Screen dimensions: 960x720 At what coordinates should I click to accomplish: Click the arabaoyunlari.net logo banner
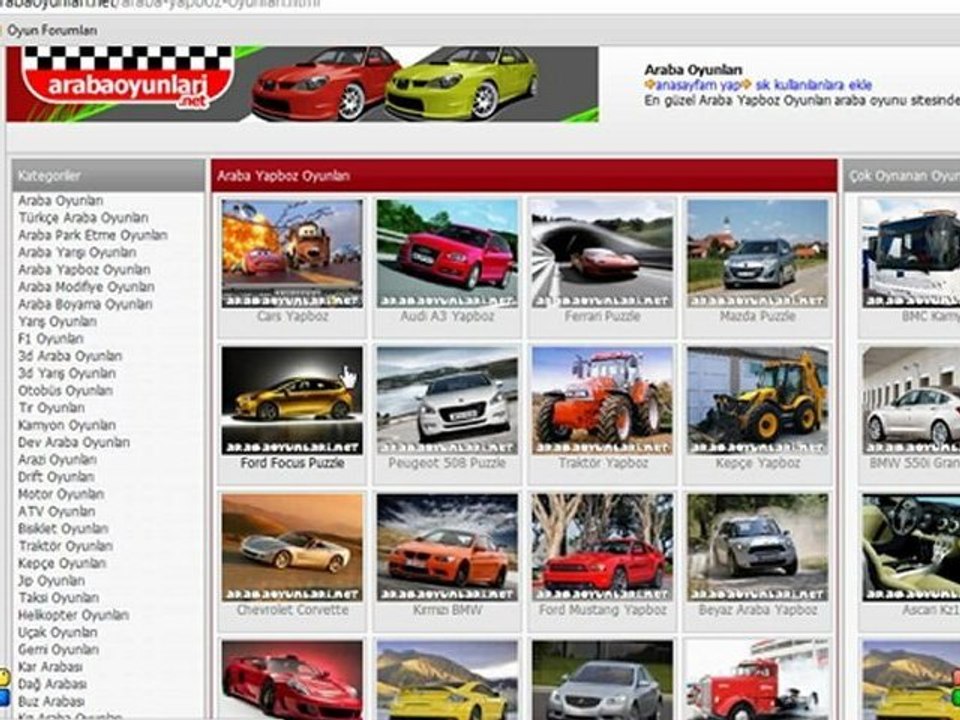(302, 84)
